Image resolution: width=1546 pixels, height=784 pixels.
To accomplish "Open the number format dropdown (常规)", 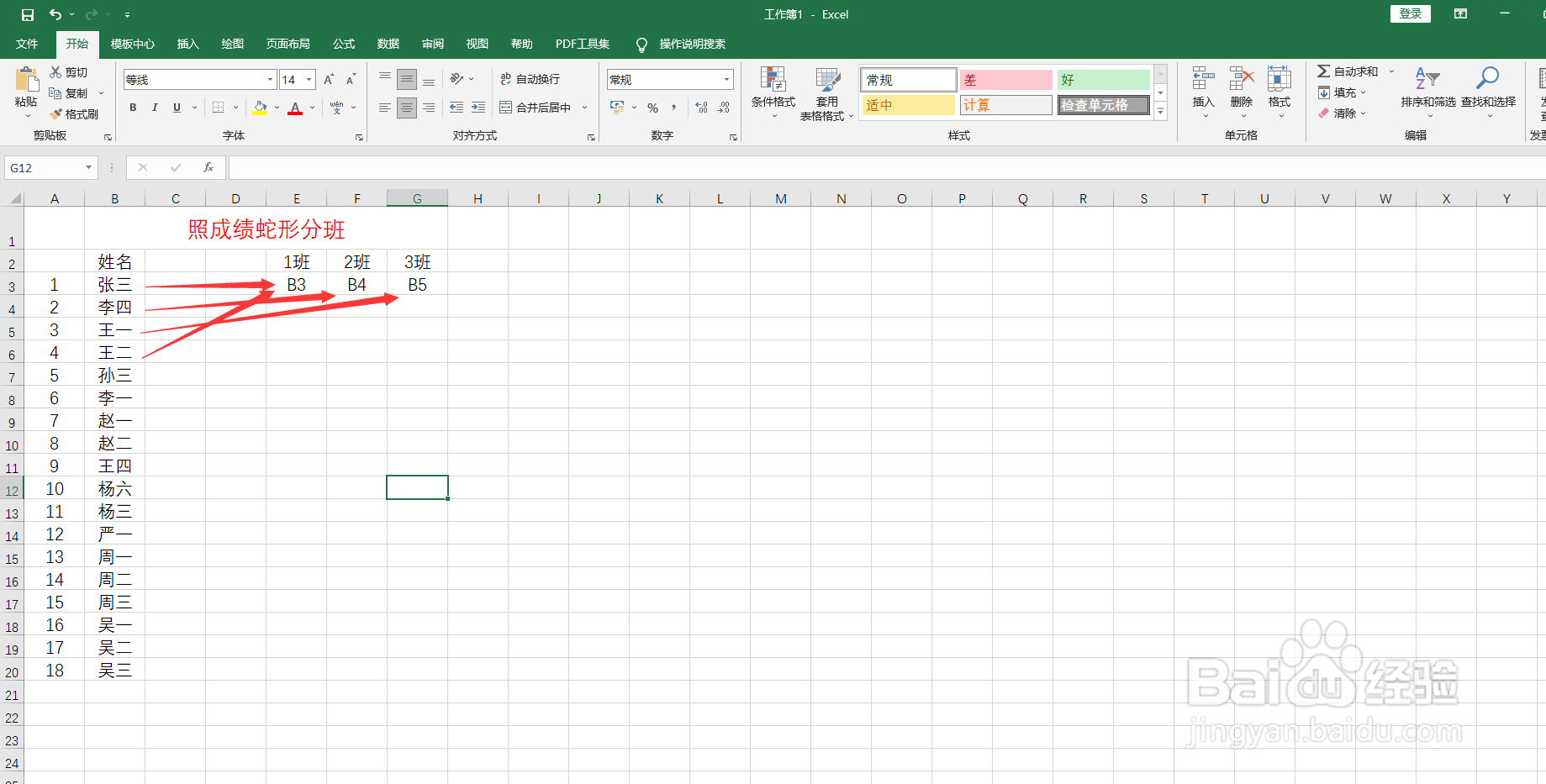I will pyautogui.click(x=726, y=80).
